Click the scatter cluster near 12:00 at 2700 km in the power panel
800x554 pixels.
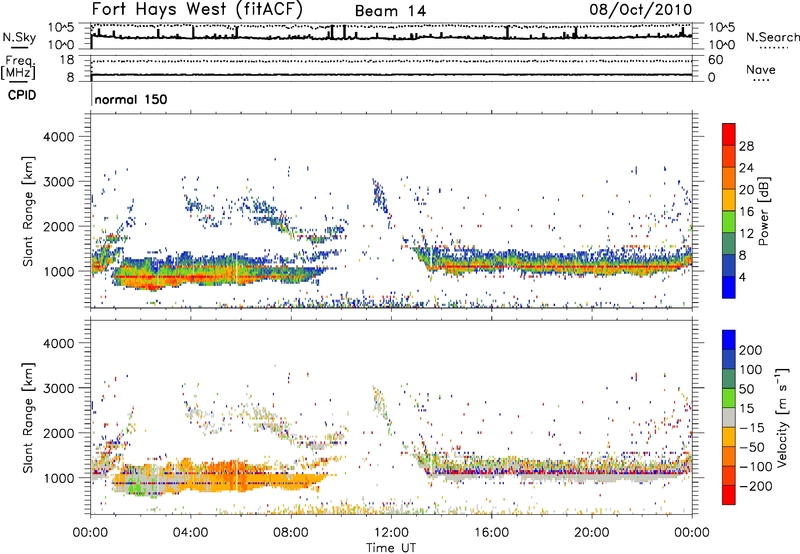pyautogui.click(x=379, y=196)
